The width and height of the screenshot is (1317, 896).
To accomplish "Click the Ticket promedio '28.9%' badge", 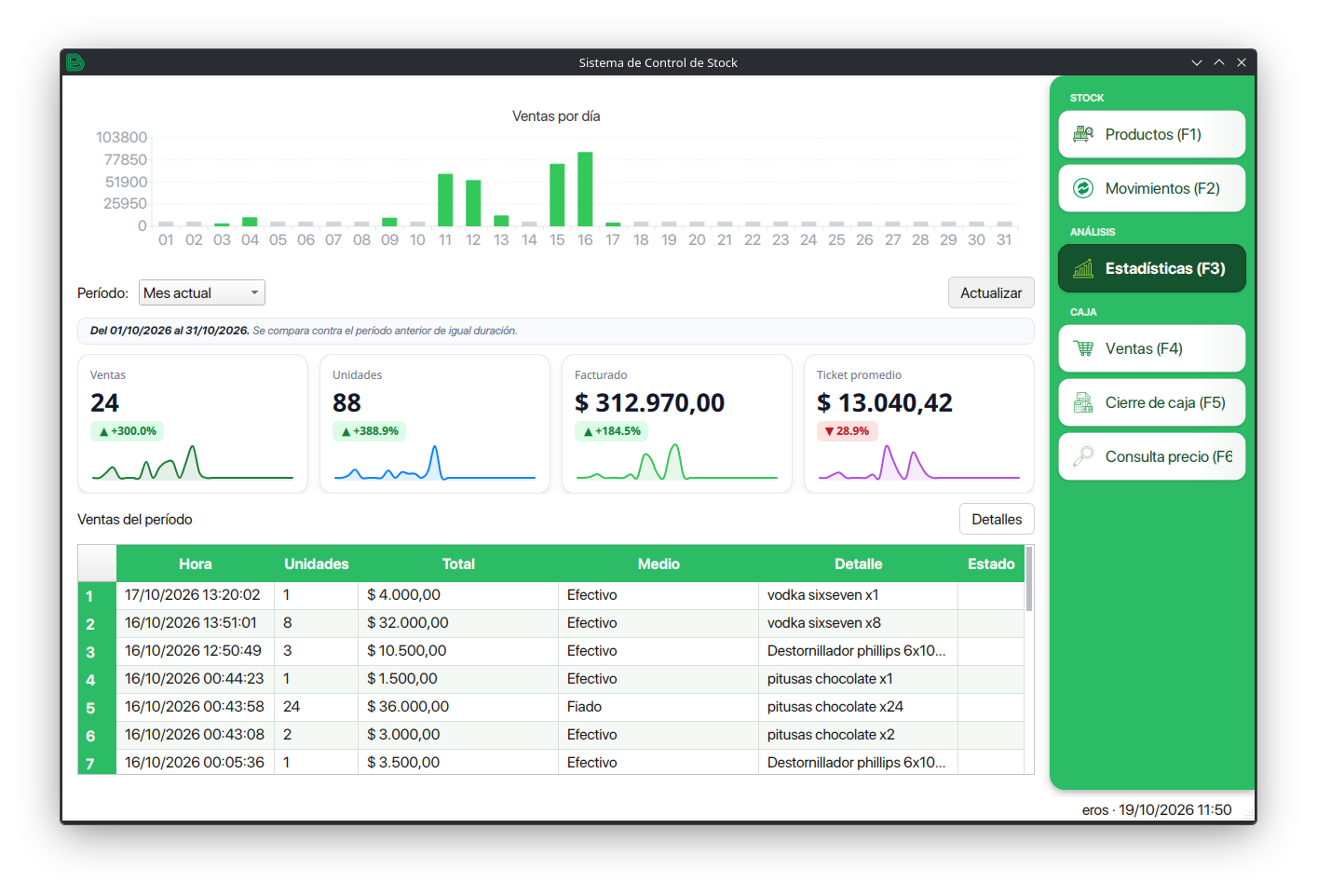I will click(x=847, y=431).
